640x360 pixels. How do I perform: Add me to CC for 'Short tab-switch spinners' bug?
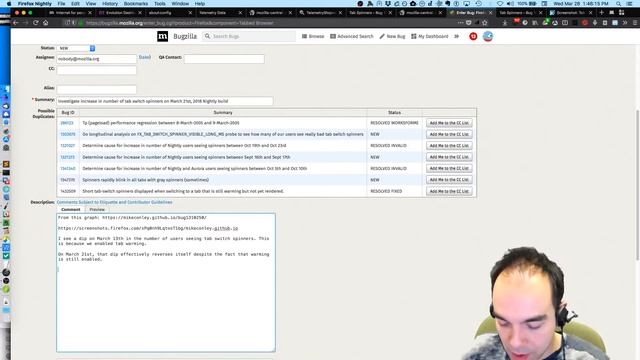(449, 191)
